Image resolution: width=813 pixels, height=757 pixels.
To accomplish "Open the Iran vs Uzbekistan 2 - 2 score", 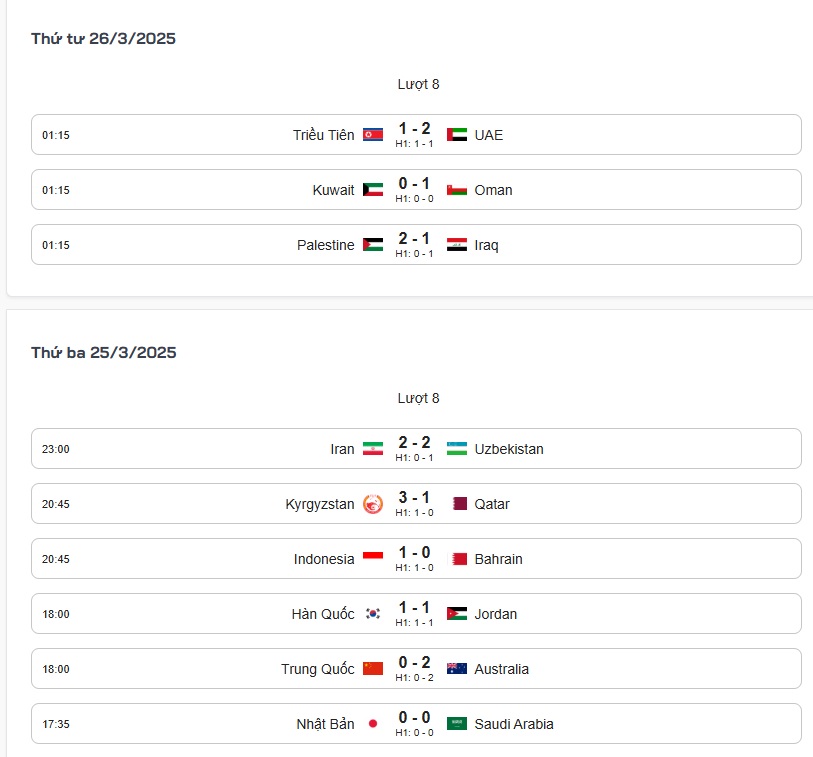I will tap(414, 442).
